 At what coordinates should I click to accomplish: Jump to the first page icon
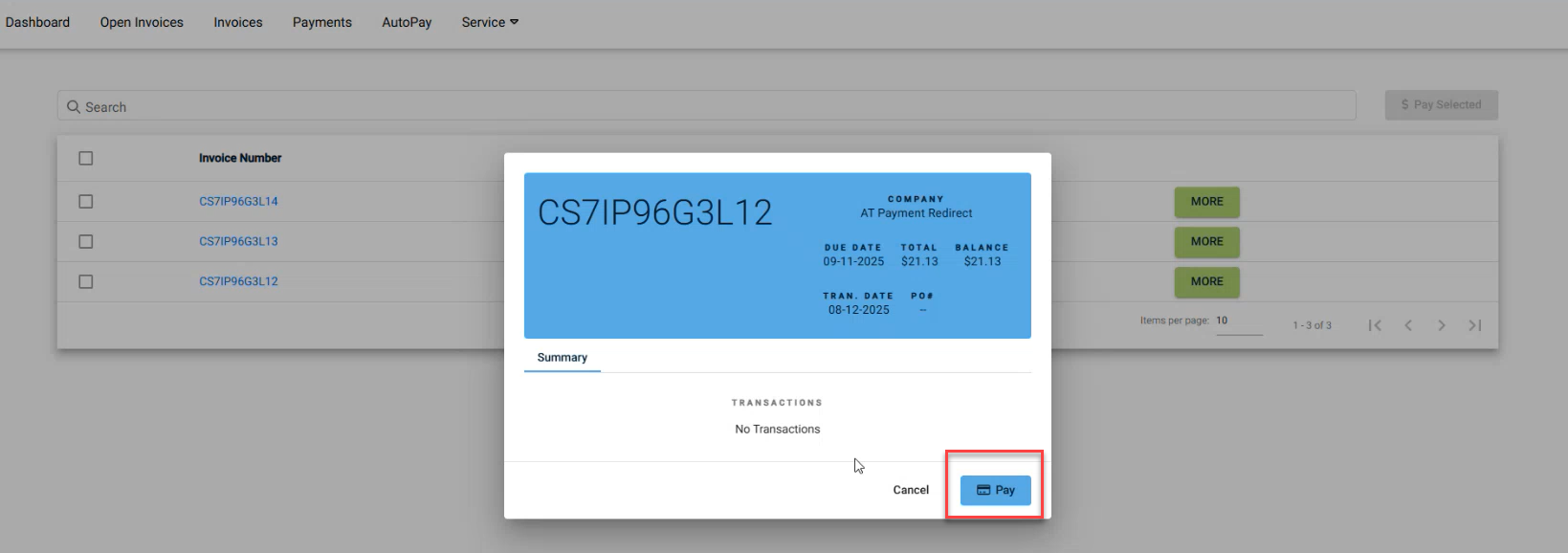tap(1375, 325)
